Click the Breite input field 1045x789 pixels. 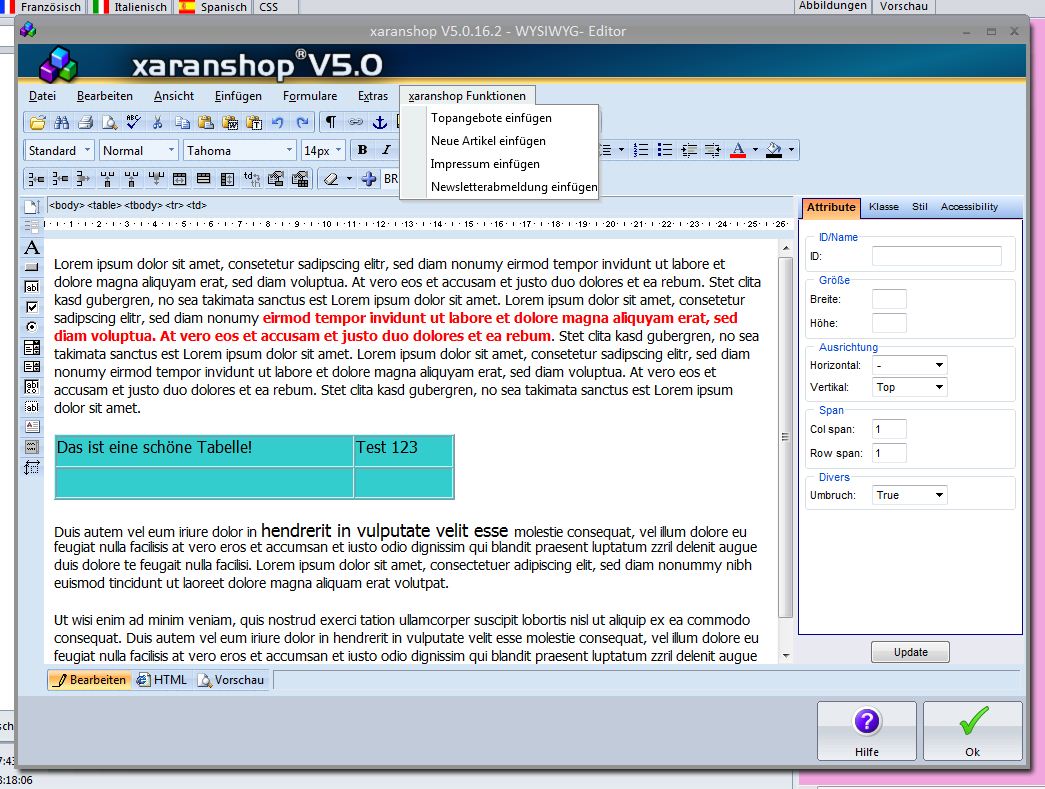pos(889,299)
